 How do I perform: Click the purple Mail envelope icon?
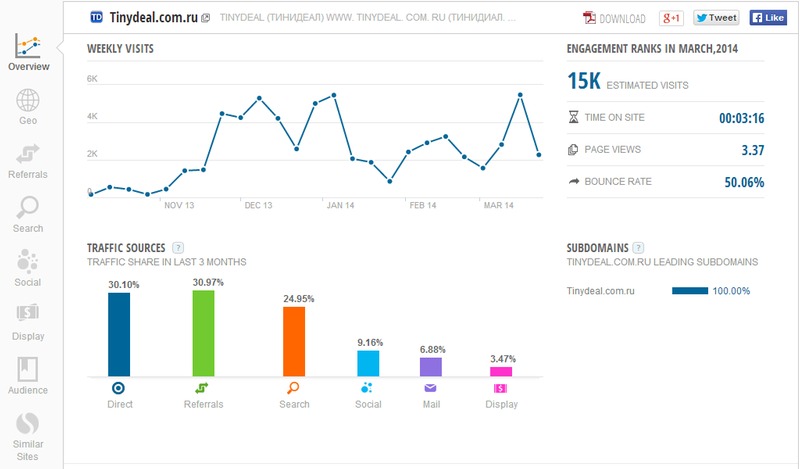(431, 388)
